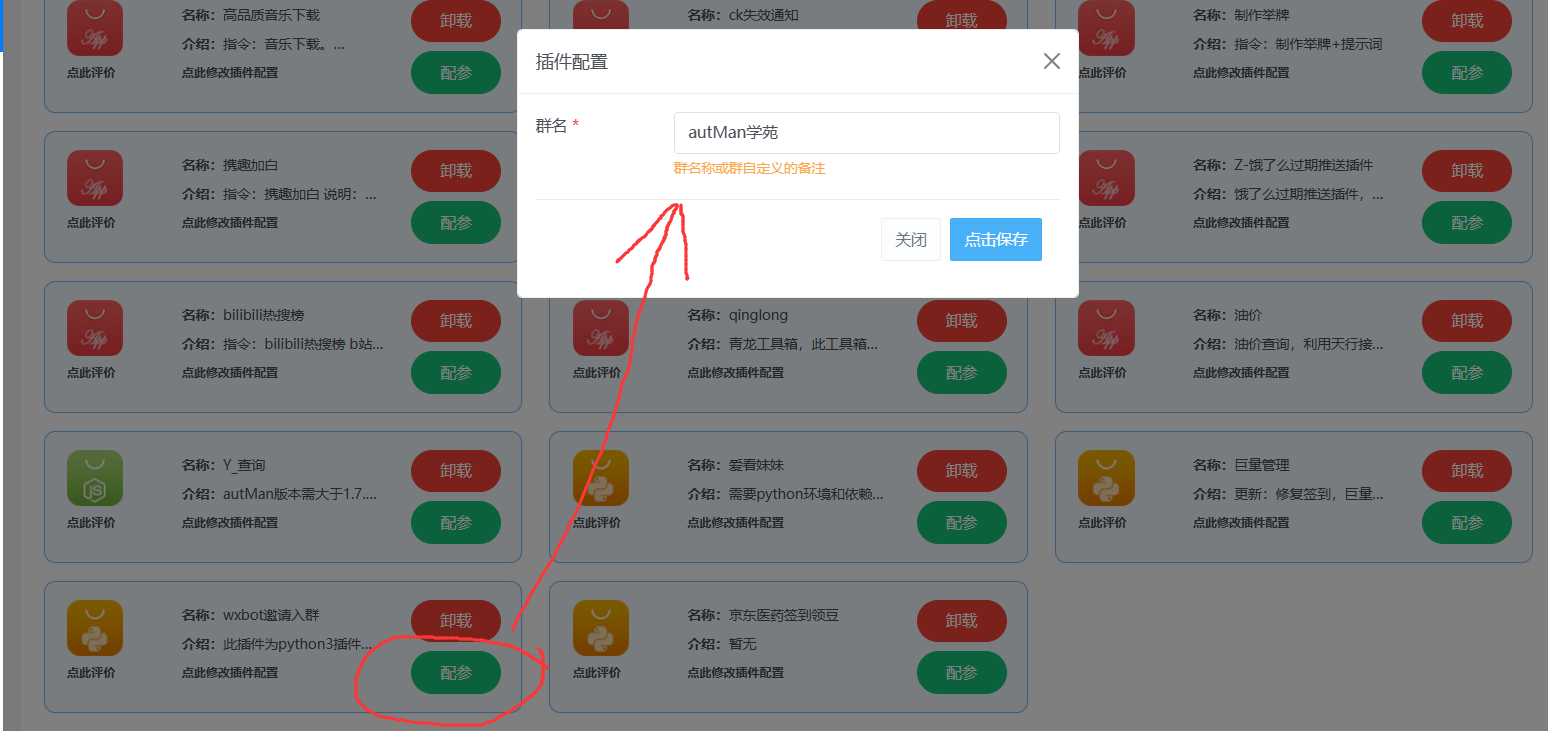1548x731 pixels.
Task: Click the 群名 text input field
Action: [x=867, y=133]
